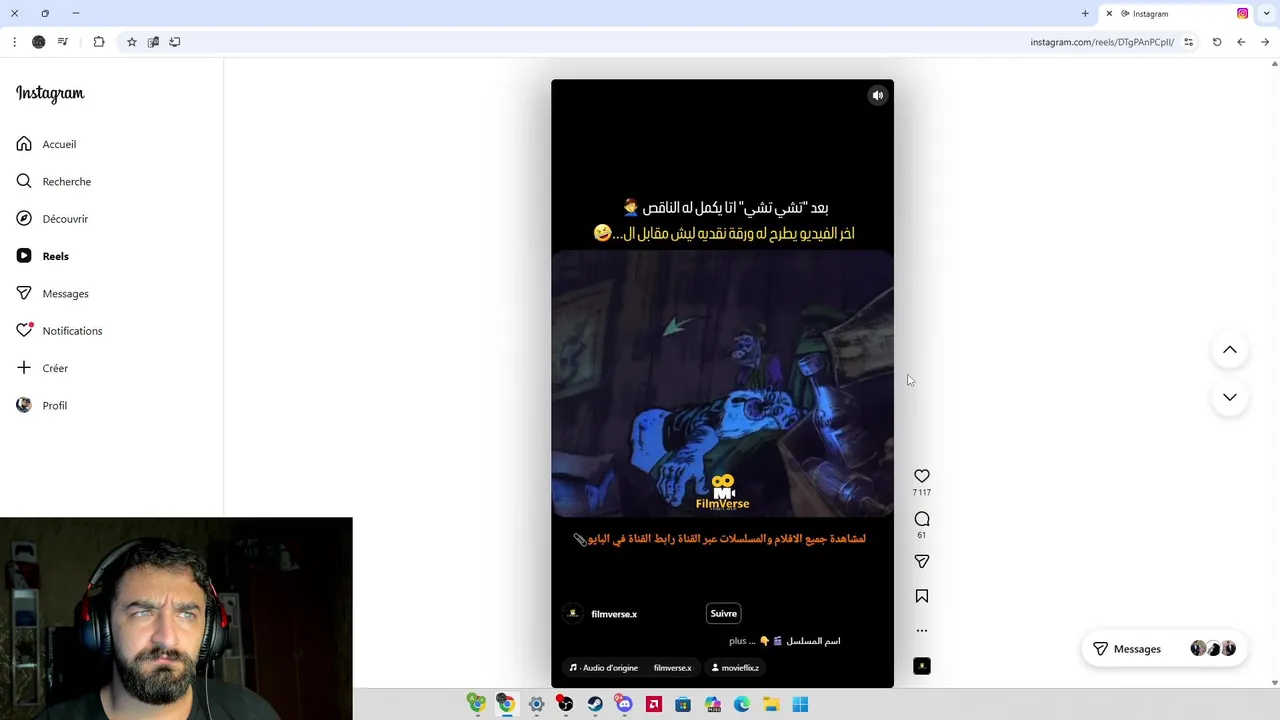This screenshot has height=720, width=1280.
Task: Go to previous reel with up chevron
Action: (1230, 350)
